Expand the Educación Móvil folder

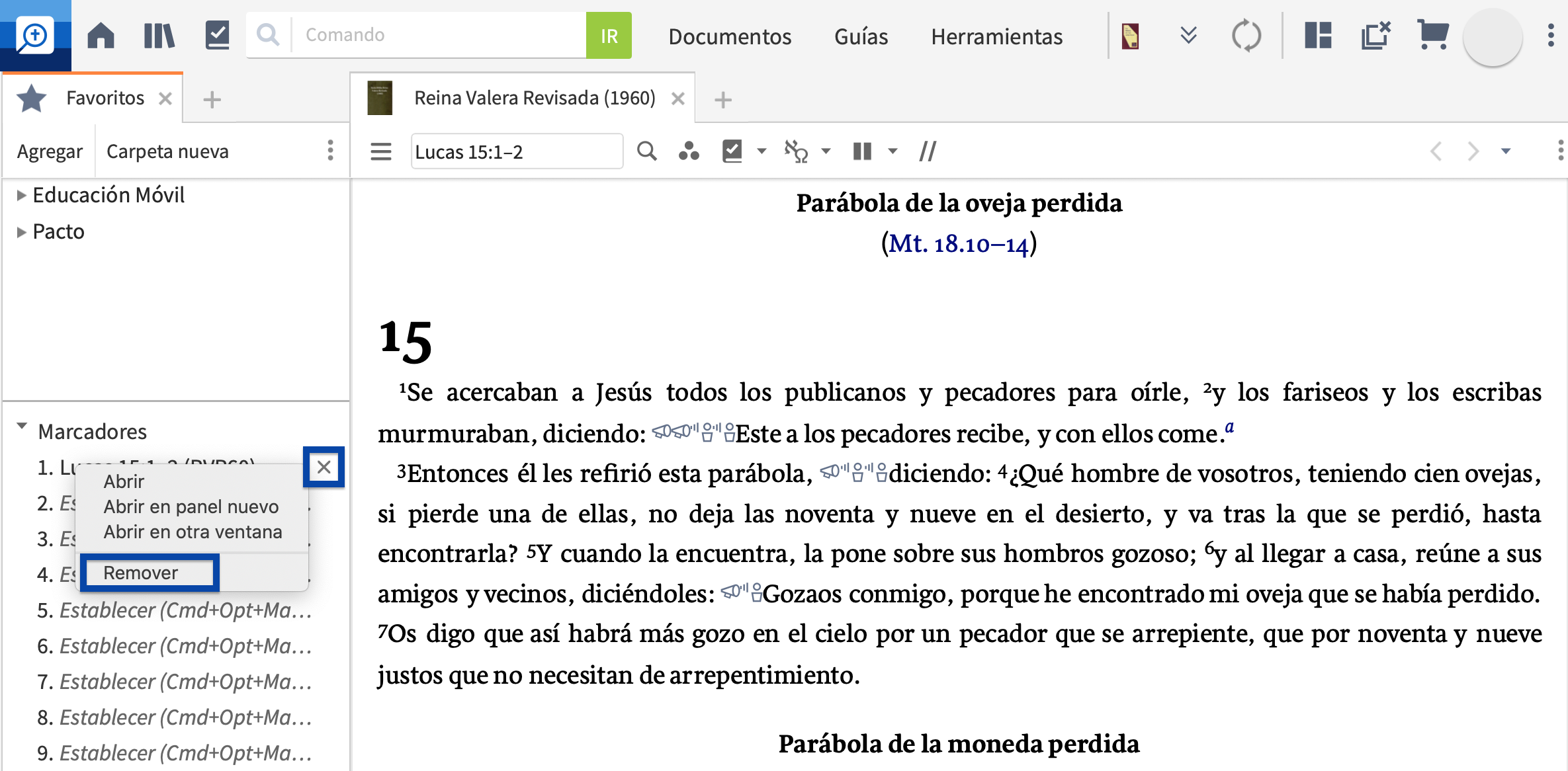[21, 195]
